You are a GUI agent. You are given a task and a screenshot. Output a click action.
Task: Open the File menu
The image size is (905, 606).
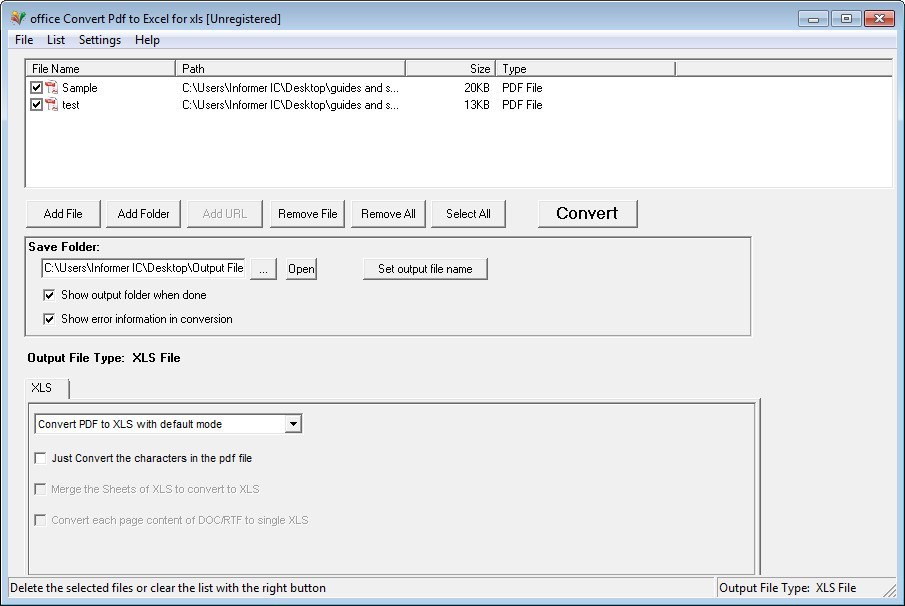(x=24, y=40)
